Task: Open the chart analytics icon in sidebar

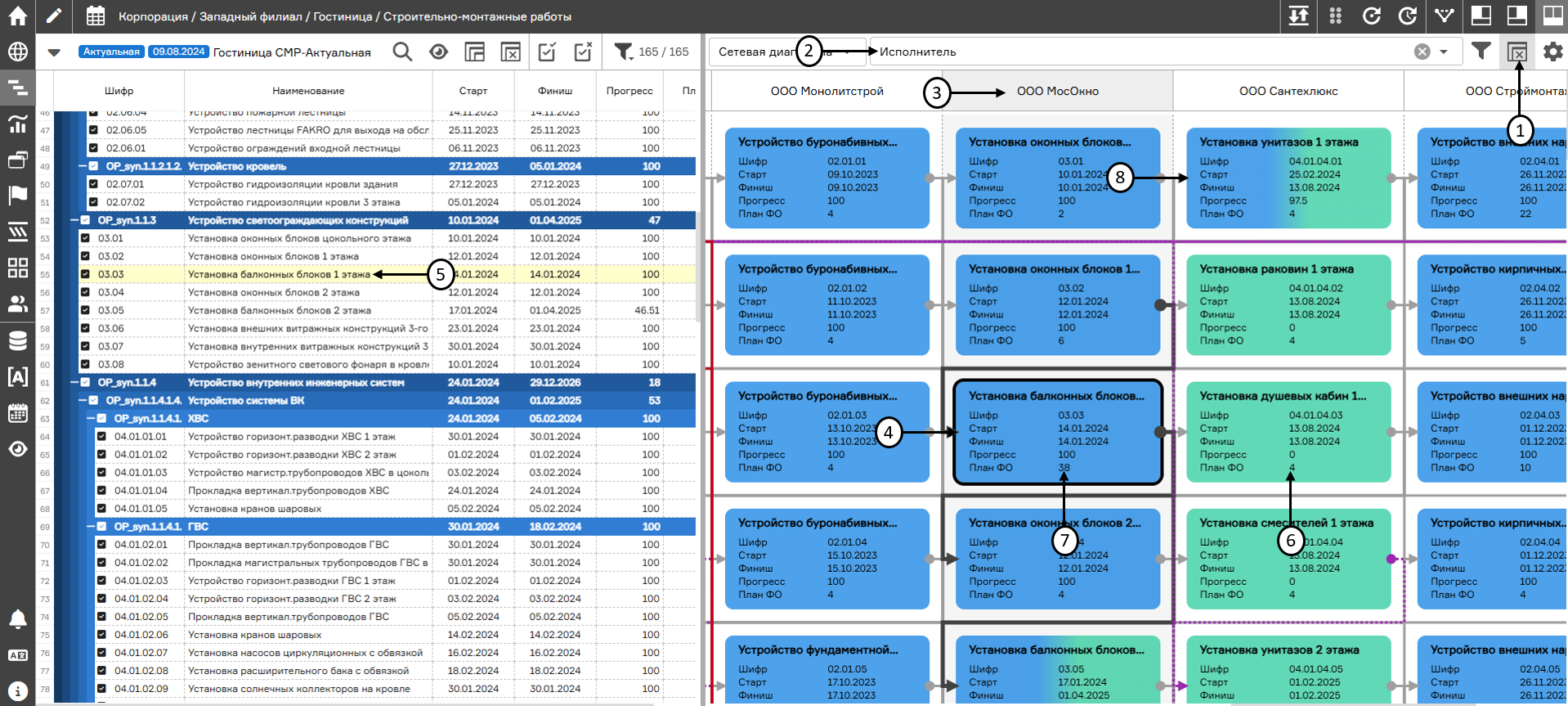Action: 17,124
